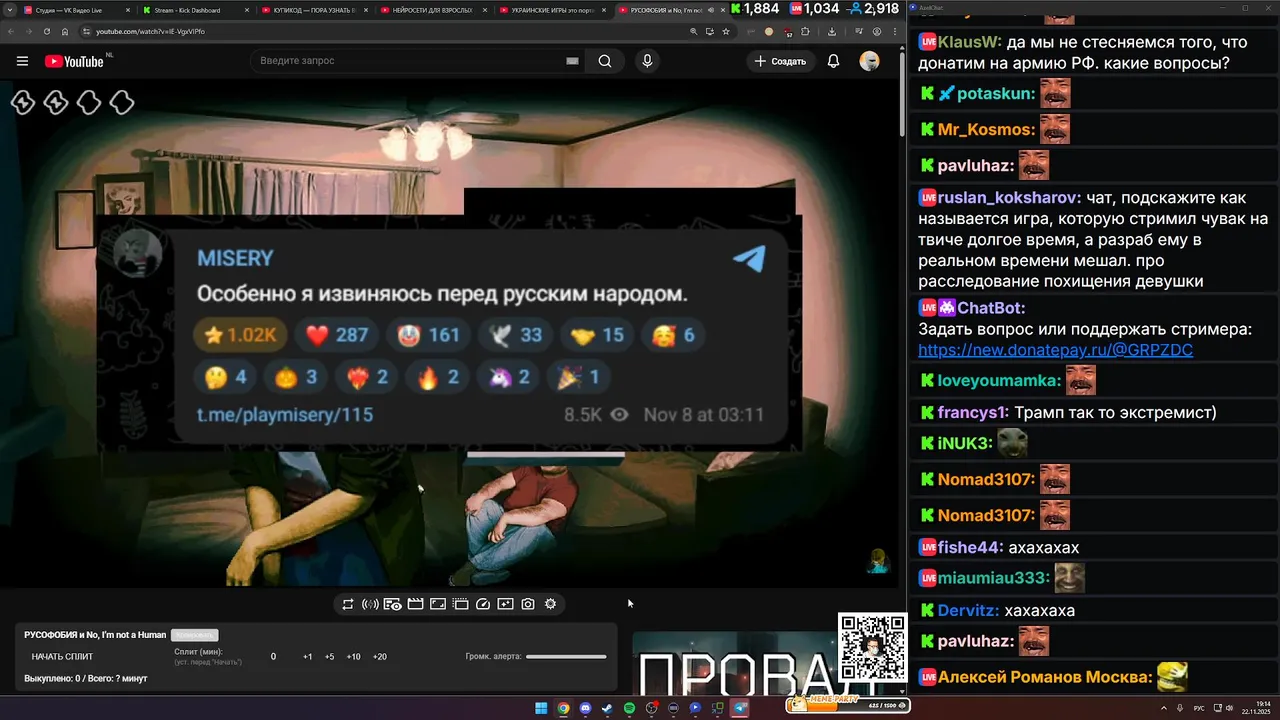1280x720 pixels.
Task: Open the on-screen keyboard in search box
Action: coord(572,61)
